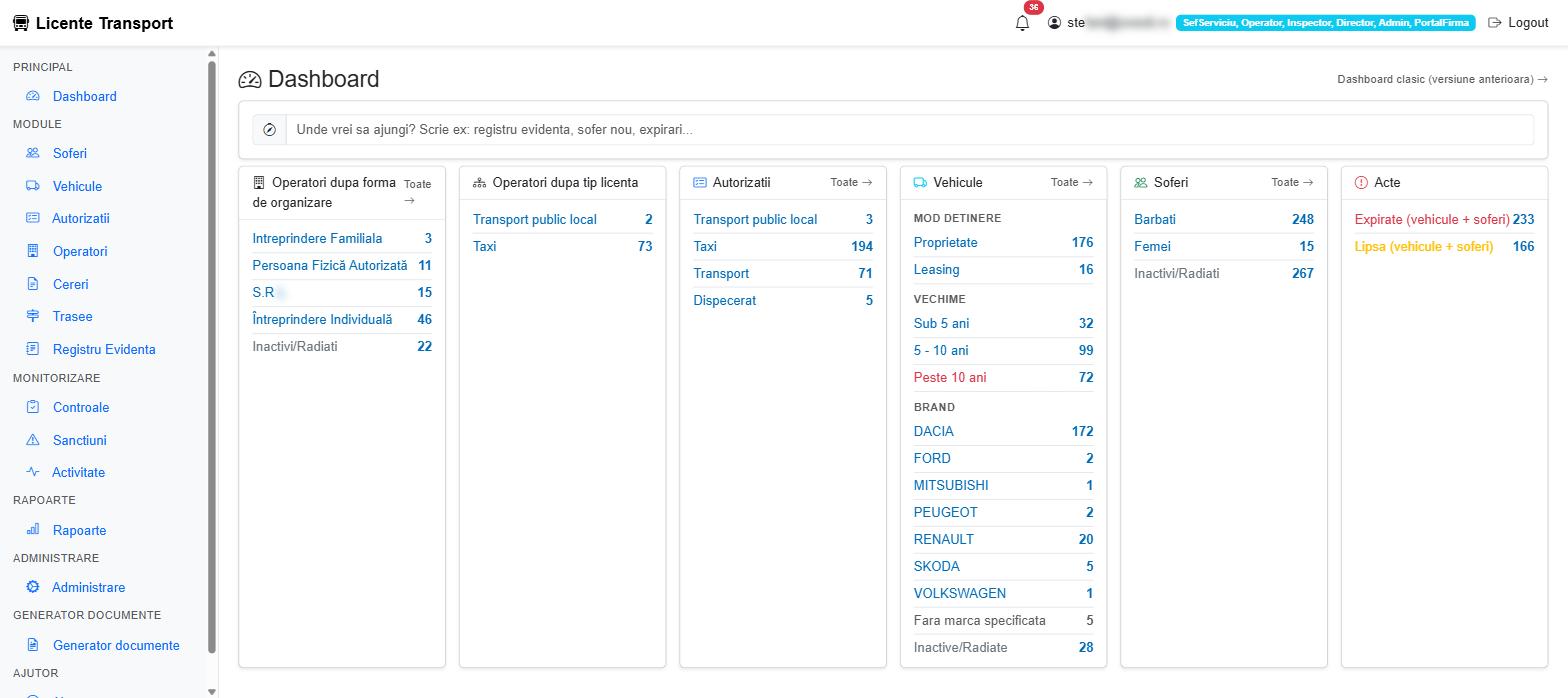Click the Soferi people icon in sidebar
The width and height of the screenshot is (1568, 698).
(33, 153)
